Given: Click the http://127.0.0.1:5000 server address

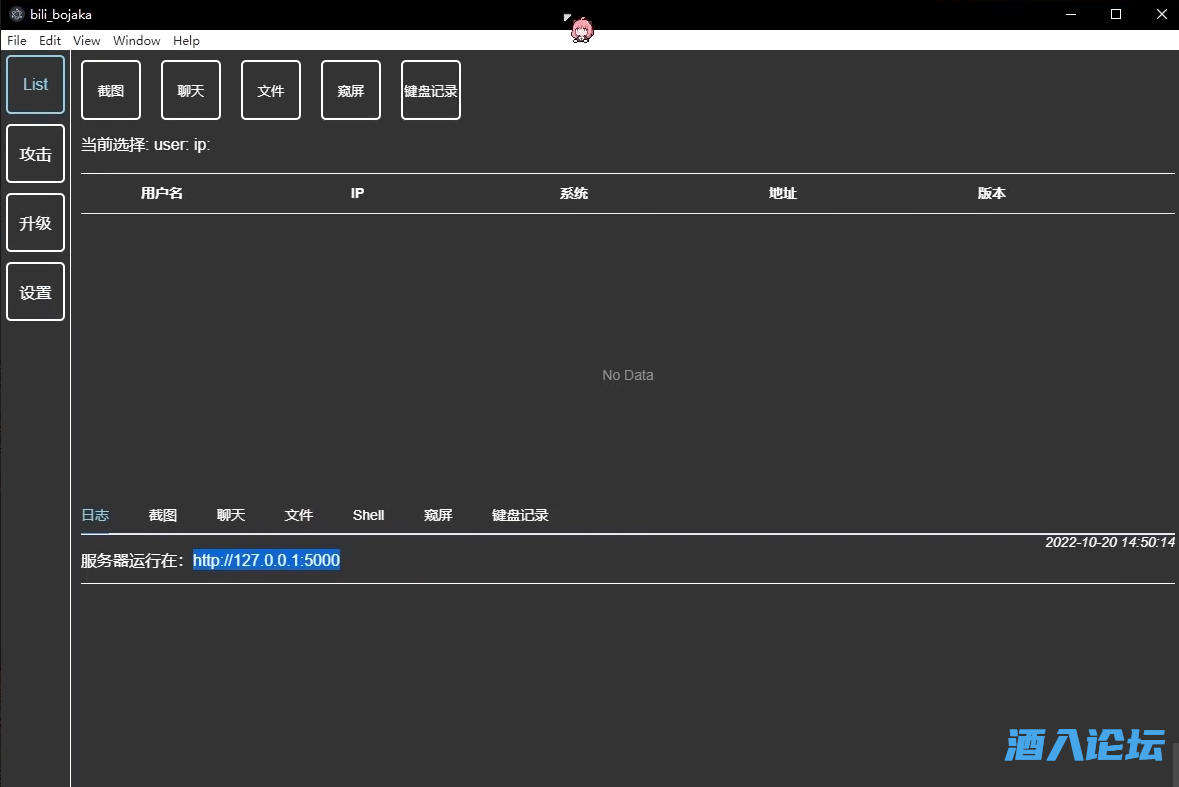Looking at the screenshot, I should point(266,561).
